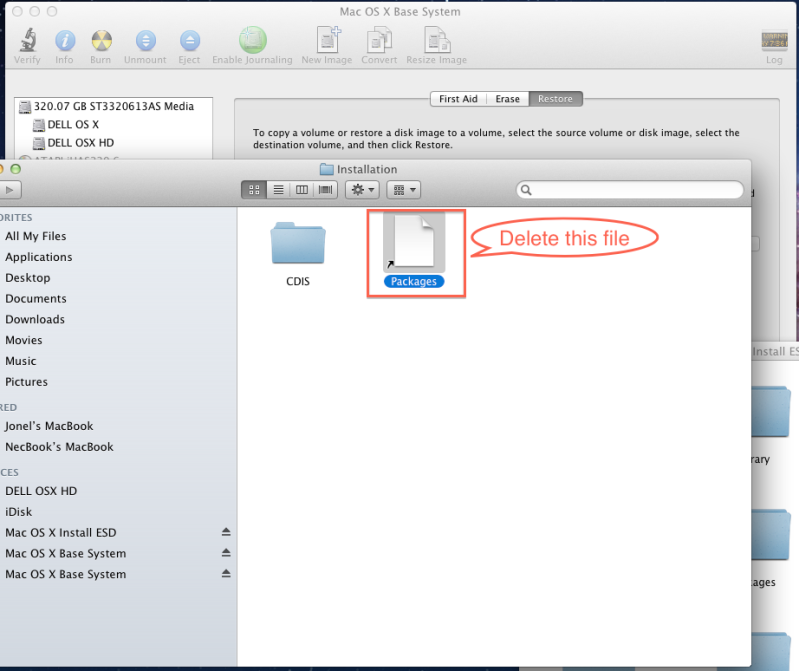
Task: Open Music in Finder sidebar
Action: 21,361
